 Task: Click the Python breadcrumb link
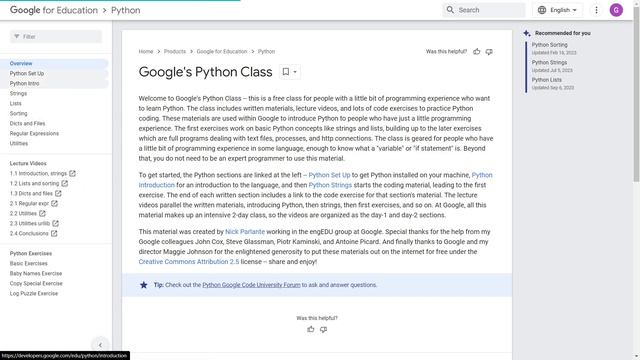(x=266, y=51)
